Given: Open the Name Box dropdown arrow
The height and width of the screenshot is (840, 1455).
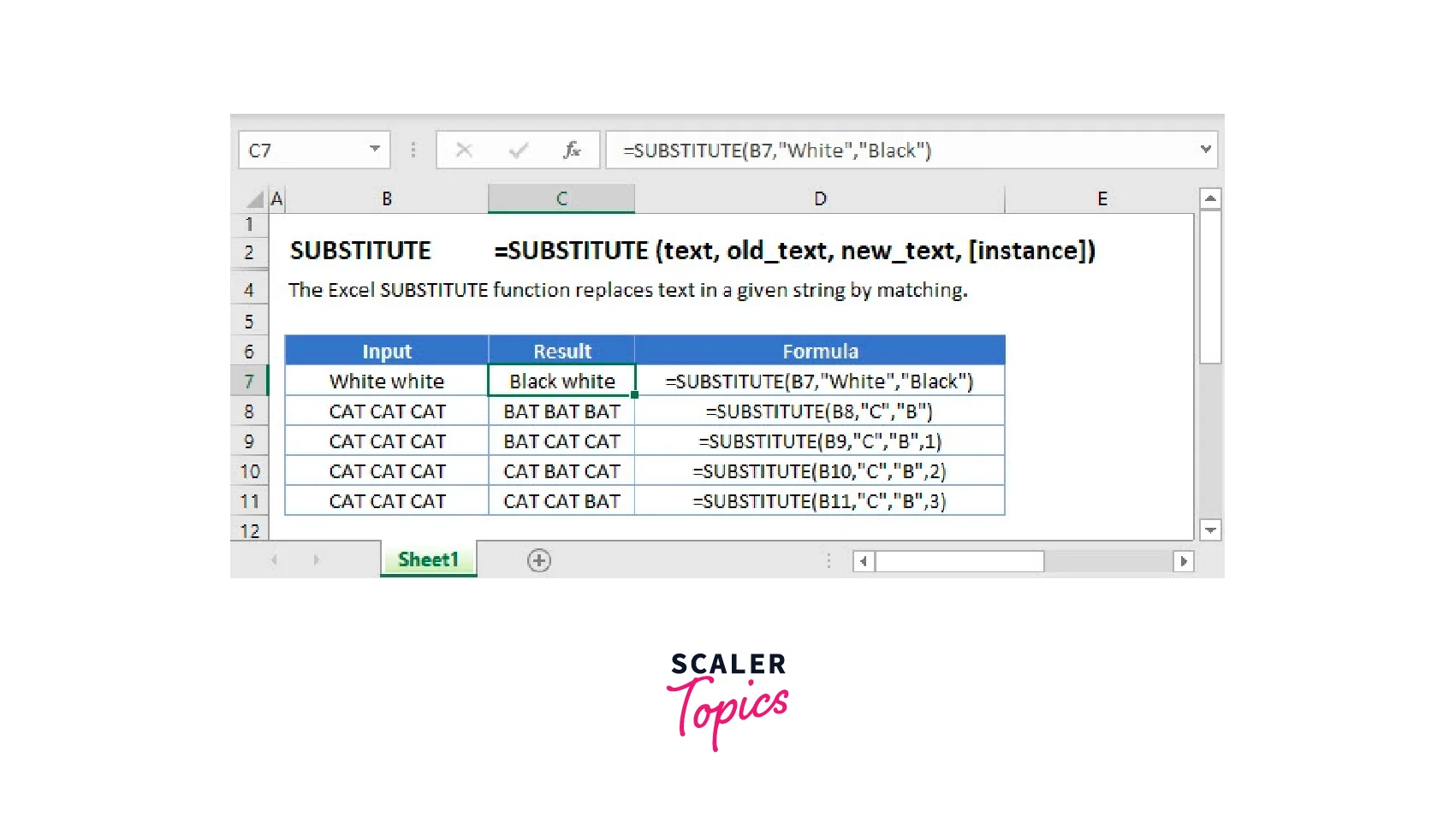Looking at the screenshot, I should (x=375, y=150).
